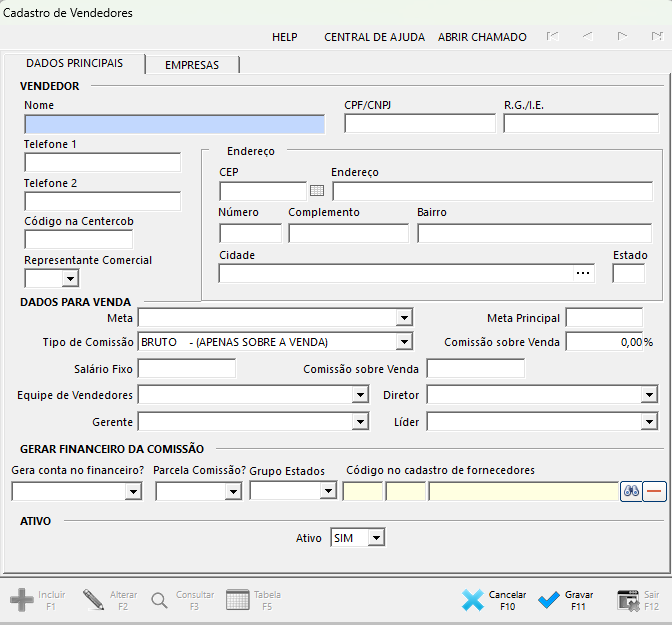Open the Tipo de Comissão dropdown
672x625 pixels.
[x=403, y=342]
